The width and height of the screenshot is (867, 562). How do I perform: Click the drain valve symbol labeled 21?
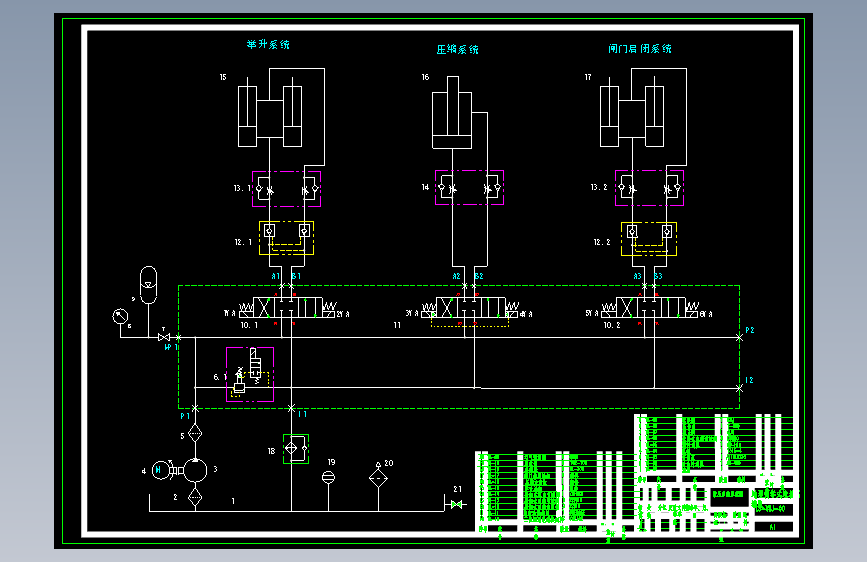coord(457,504)
